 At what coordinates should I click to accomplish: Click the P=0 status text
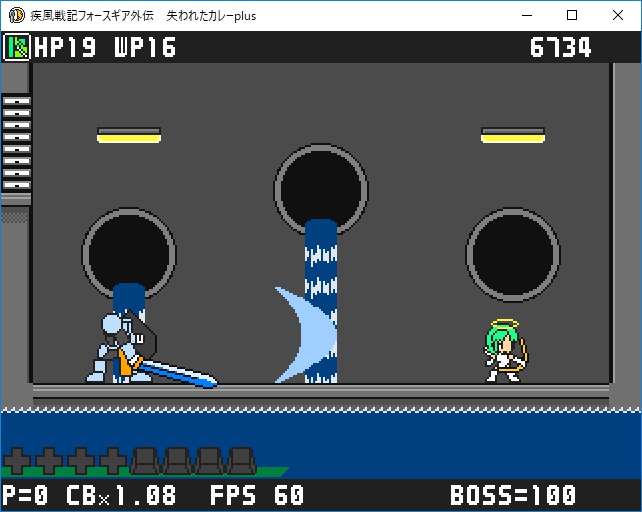tap(25, 495)
